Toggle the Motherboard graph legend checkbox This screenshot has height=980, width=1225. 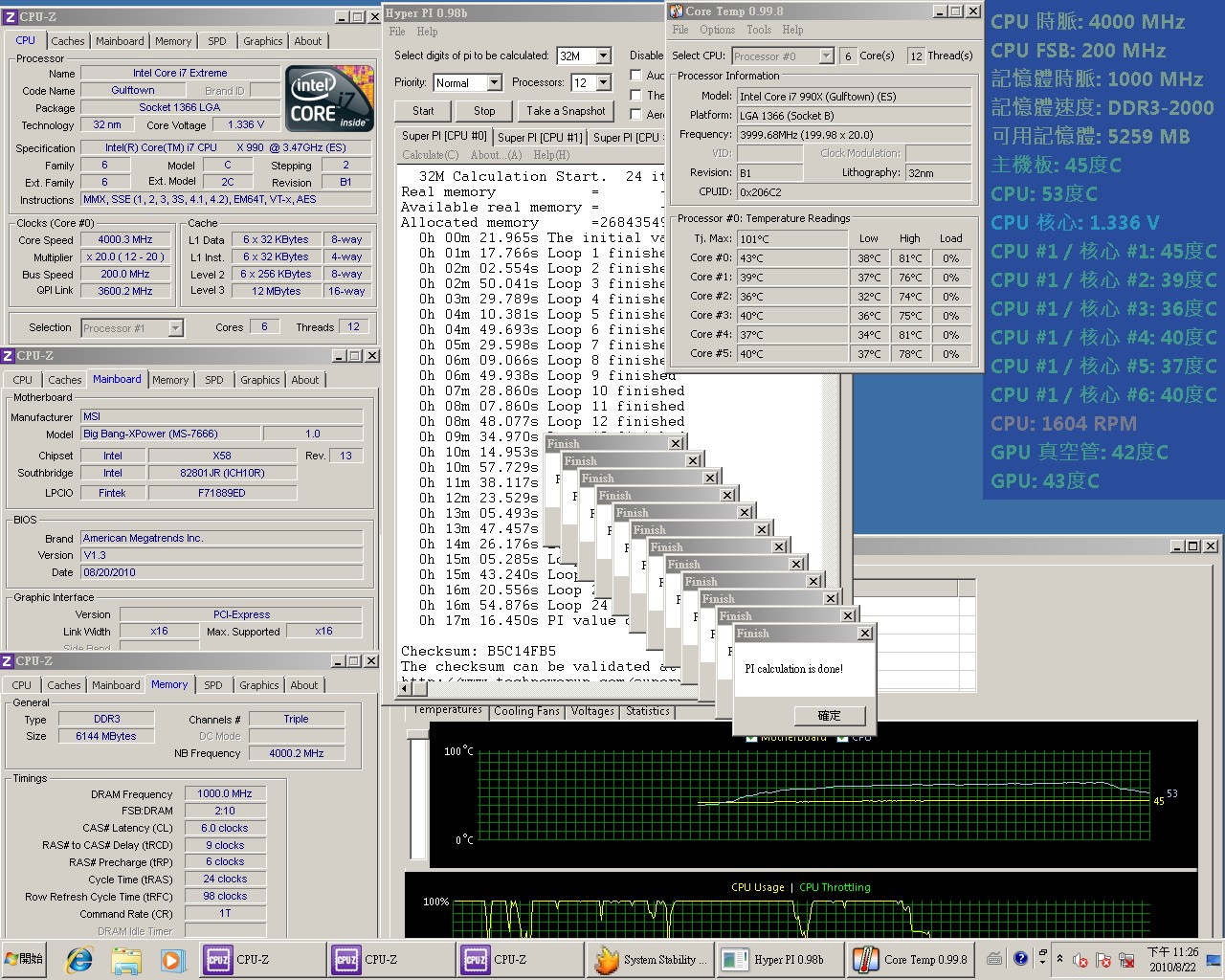tap(751, 737)
